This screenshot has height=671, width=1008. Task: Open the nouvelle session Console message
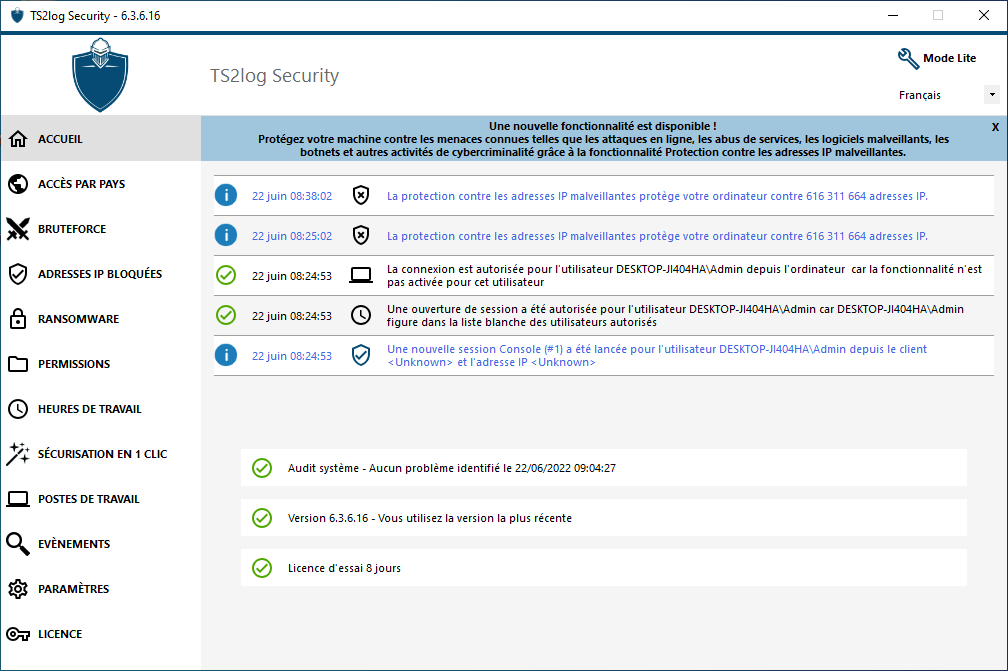click(656, 355)
